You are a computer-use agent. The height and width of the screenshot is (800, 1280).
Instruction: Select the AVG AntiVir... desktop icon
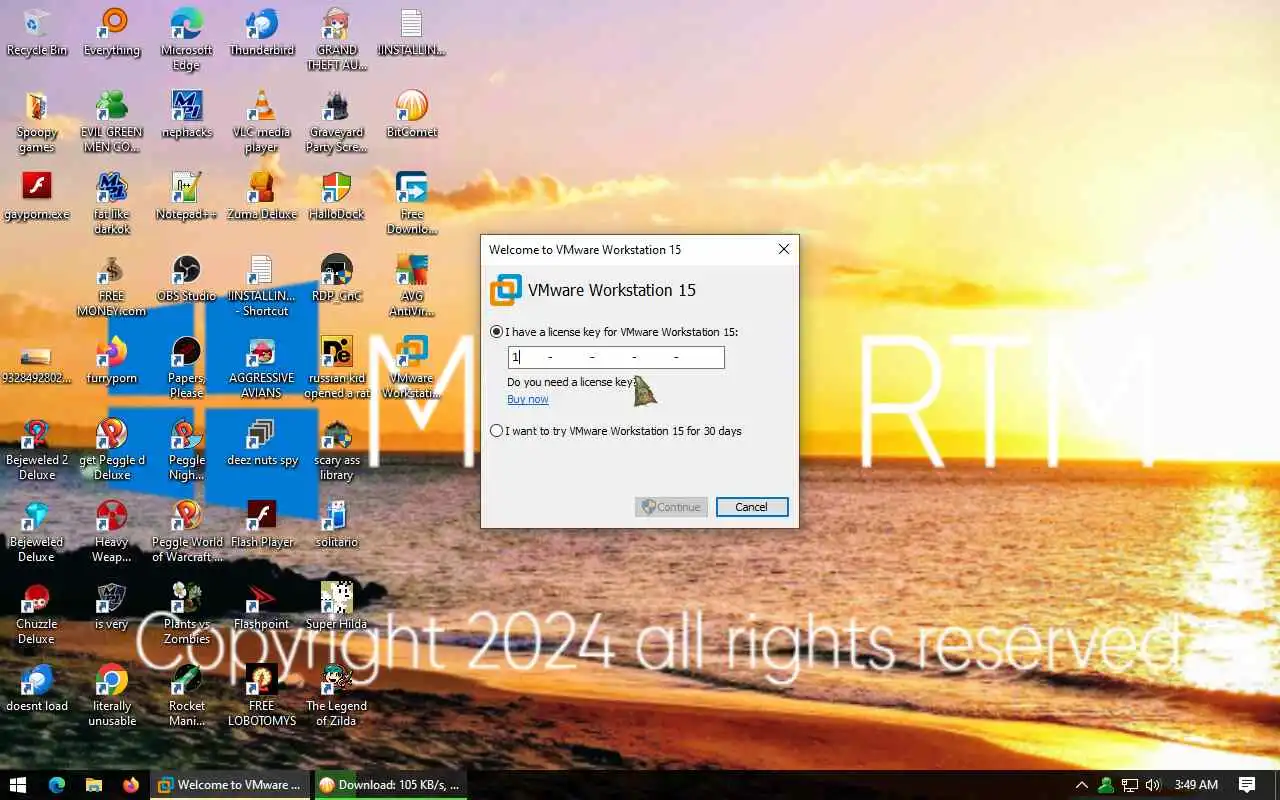point(412,285)
